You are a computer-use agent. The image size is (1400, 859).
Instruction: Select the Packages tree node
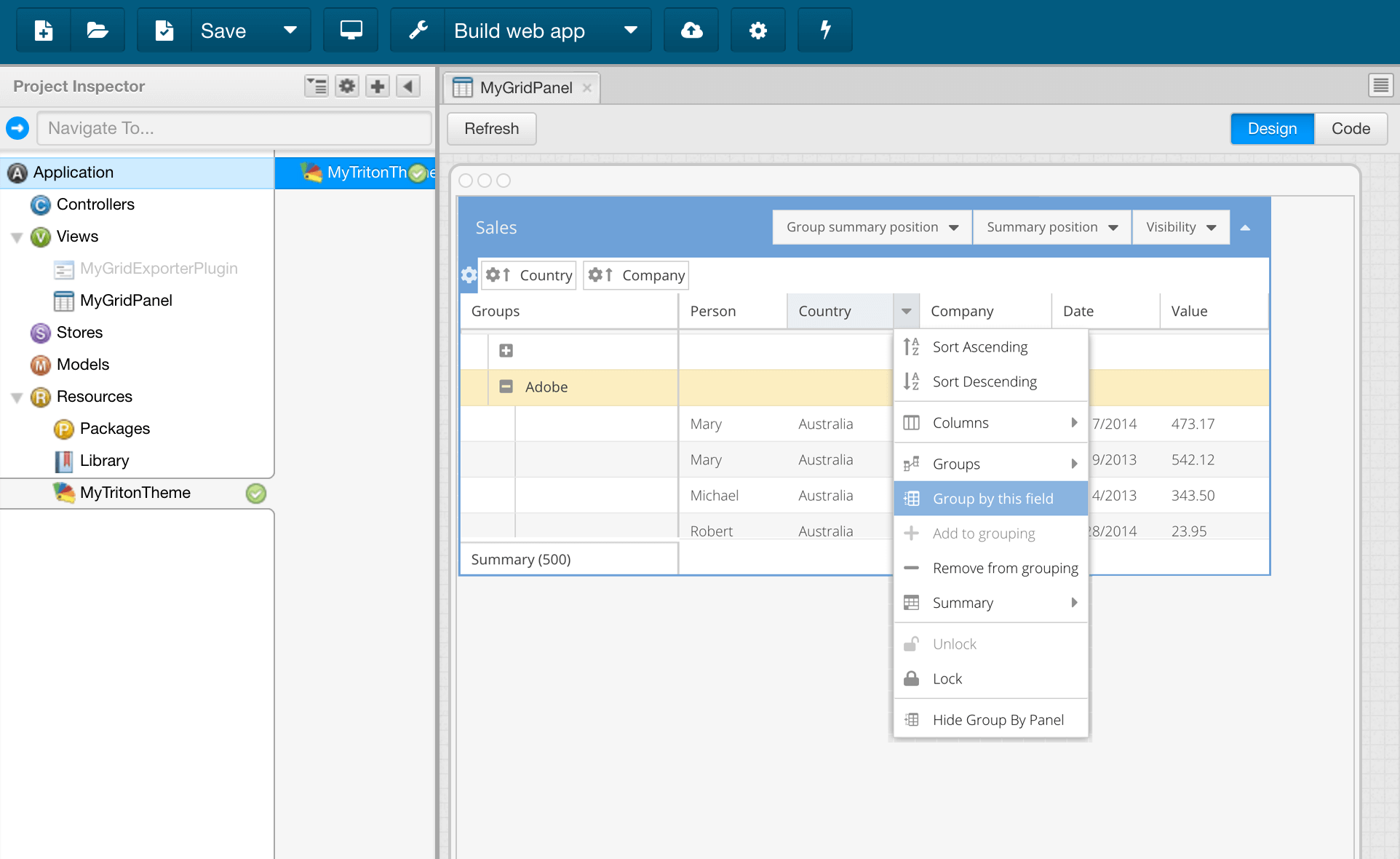click(x=115, y=429)
